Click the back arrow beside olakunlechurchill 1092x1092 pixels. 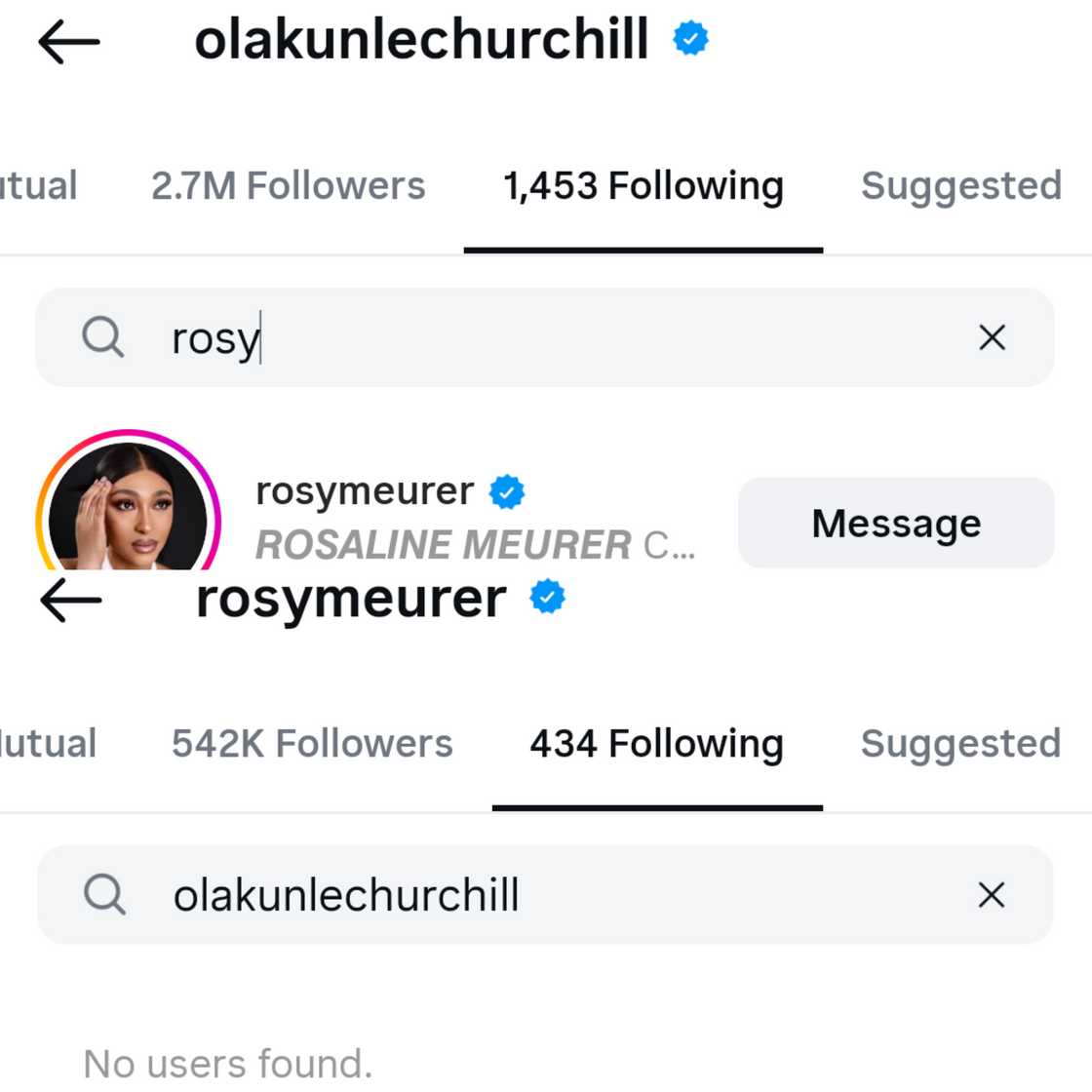[x=68, y=41]
